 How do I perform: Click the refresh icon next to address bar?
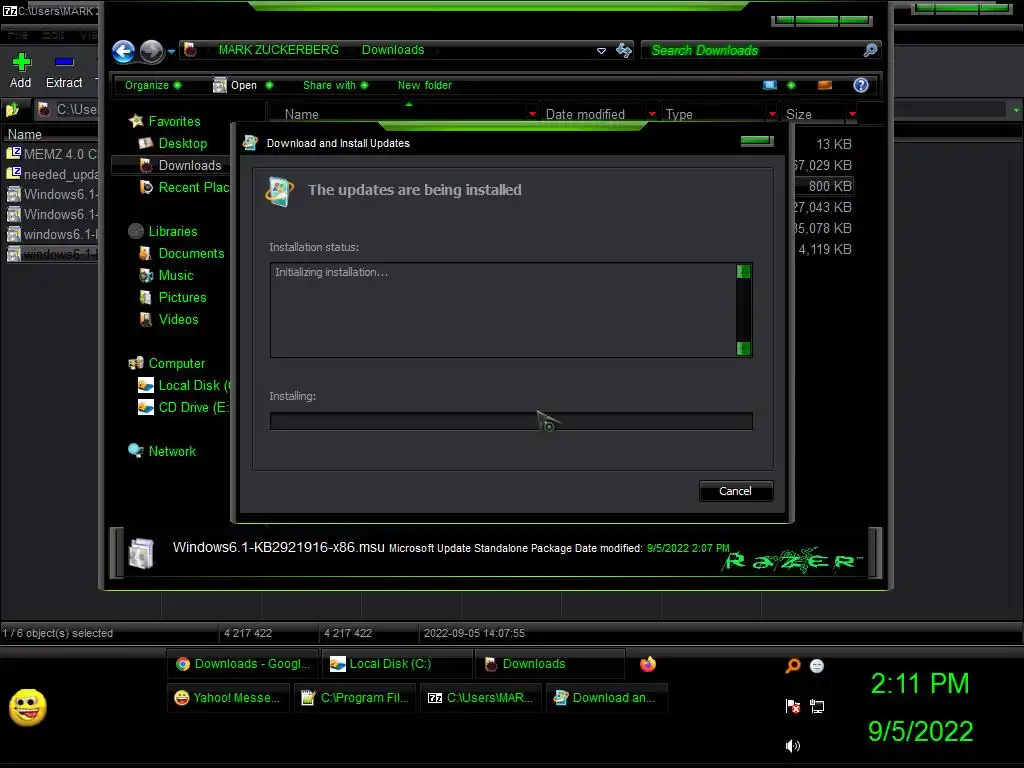pyautogui.click(x=624, y=50)
